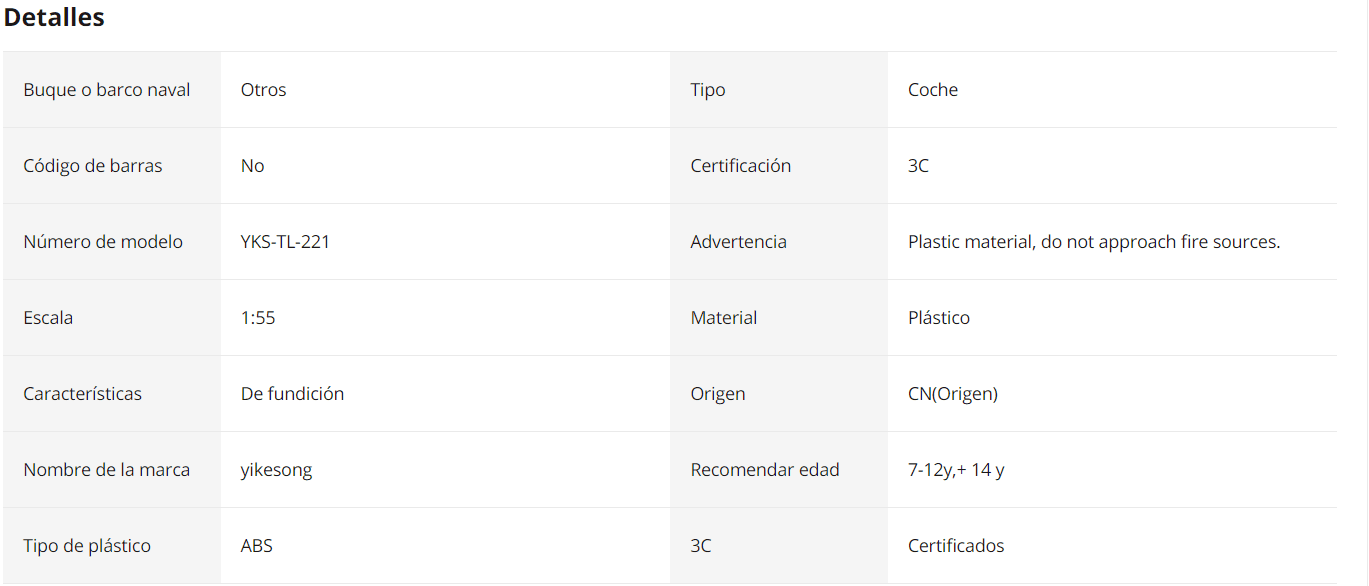Click the Nombre de la marca label
The width and height of the screenshot is (1369, 586).
(x=107, y=470)
